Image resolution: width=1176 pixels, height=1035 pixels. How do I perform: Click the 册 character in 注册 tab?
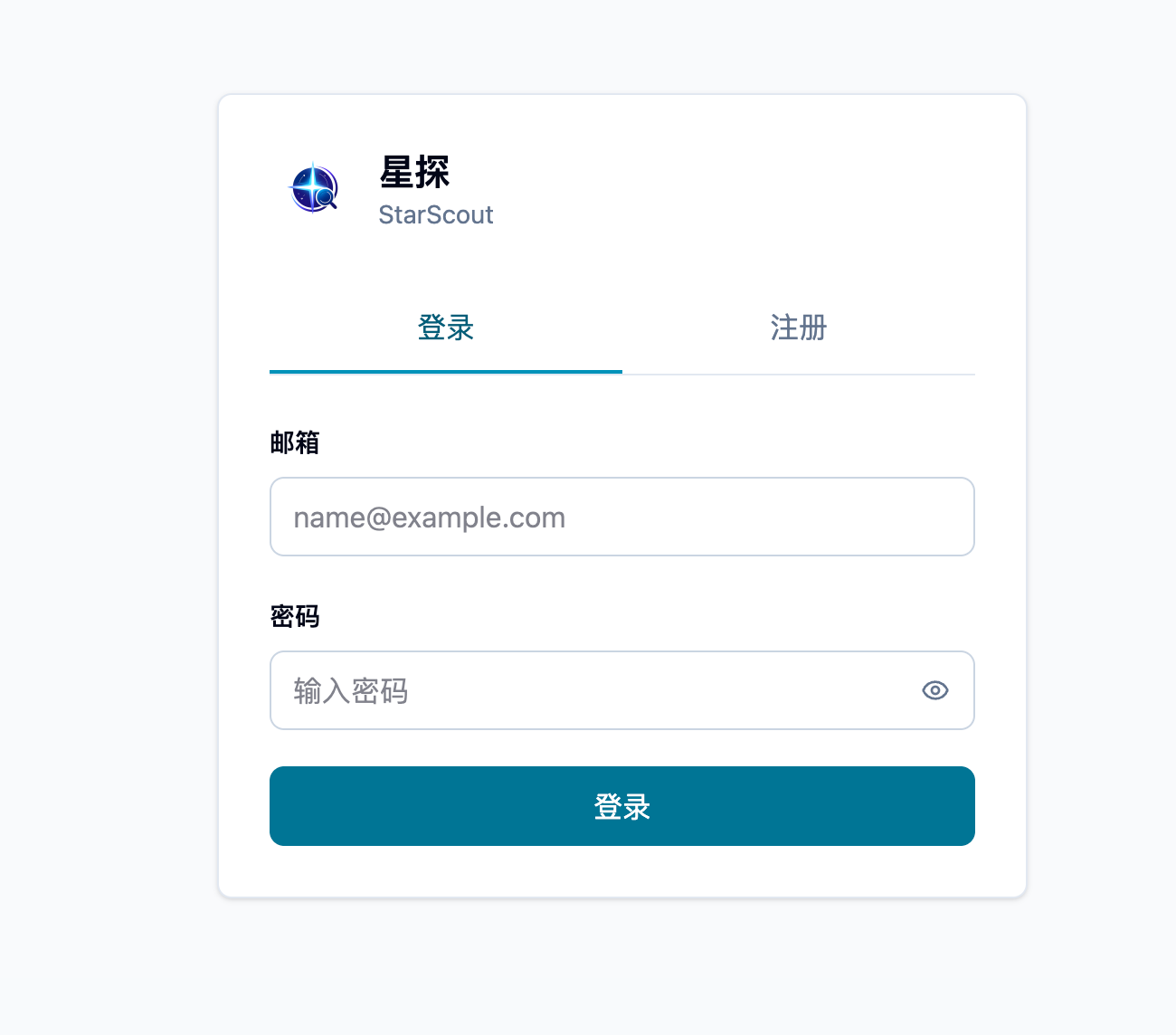point(813,328)
